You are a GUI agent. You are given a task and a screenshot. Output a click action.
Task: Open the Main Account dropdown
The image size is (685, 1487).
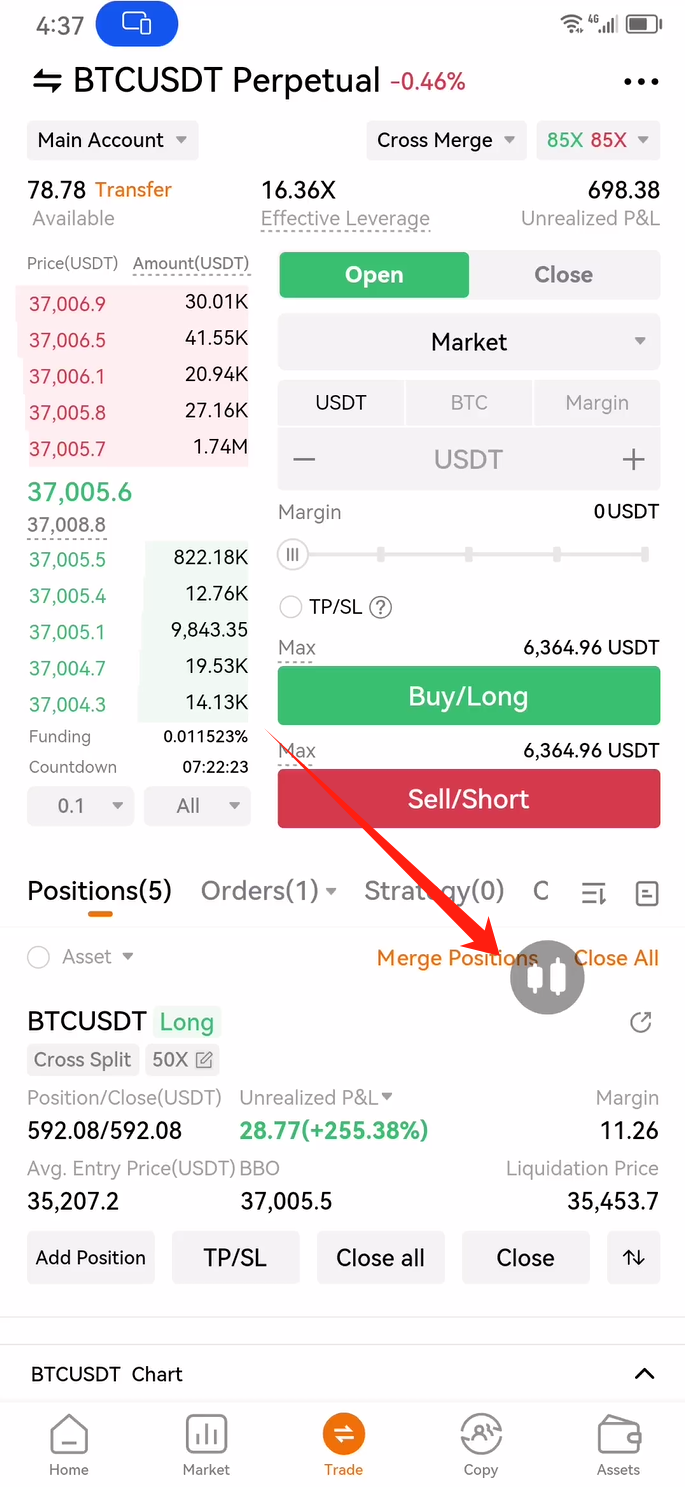[x=112, y=140]
